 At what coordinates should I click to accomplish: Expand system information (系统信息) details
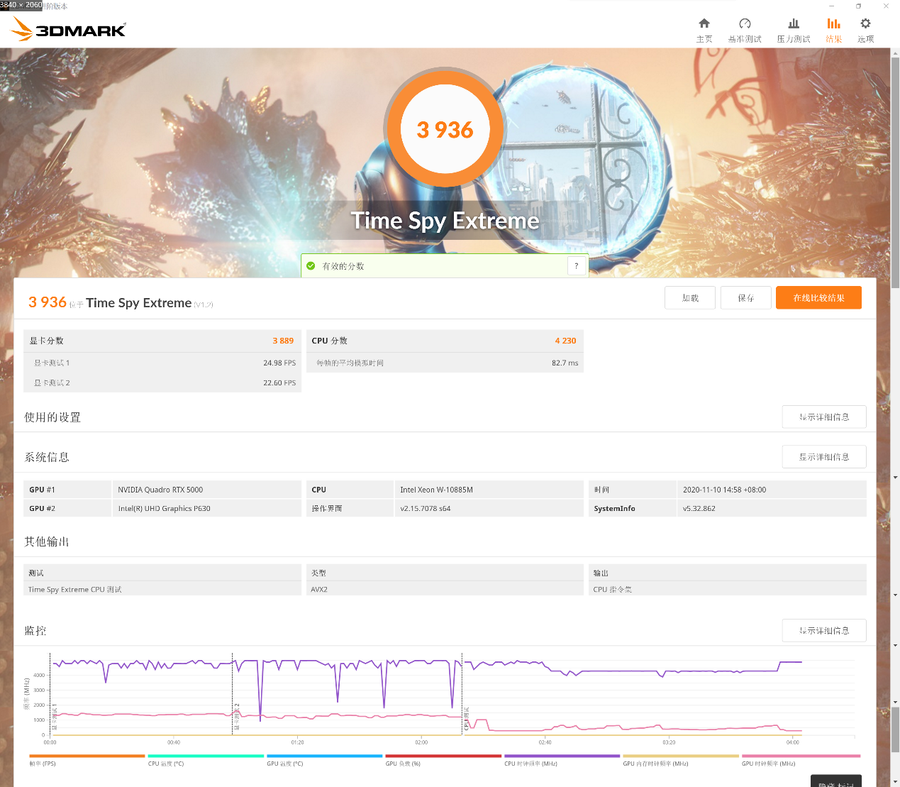click(823, 457)
